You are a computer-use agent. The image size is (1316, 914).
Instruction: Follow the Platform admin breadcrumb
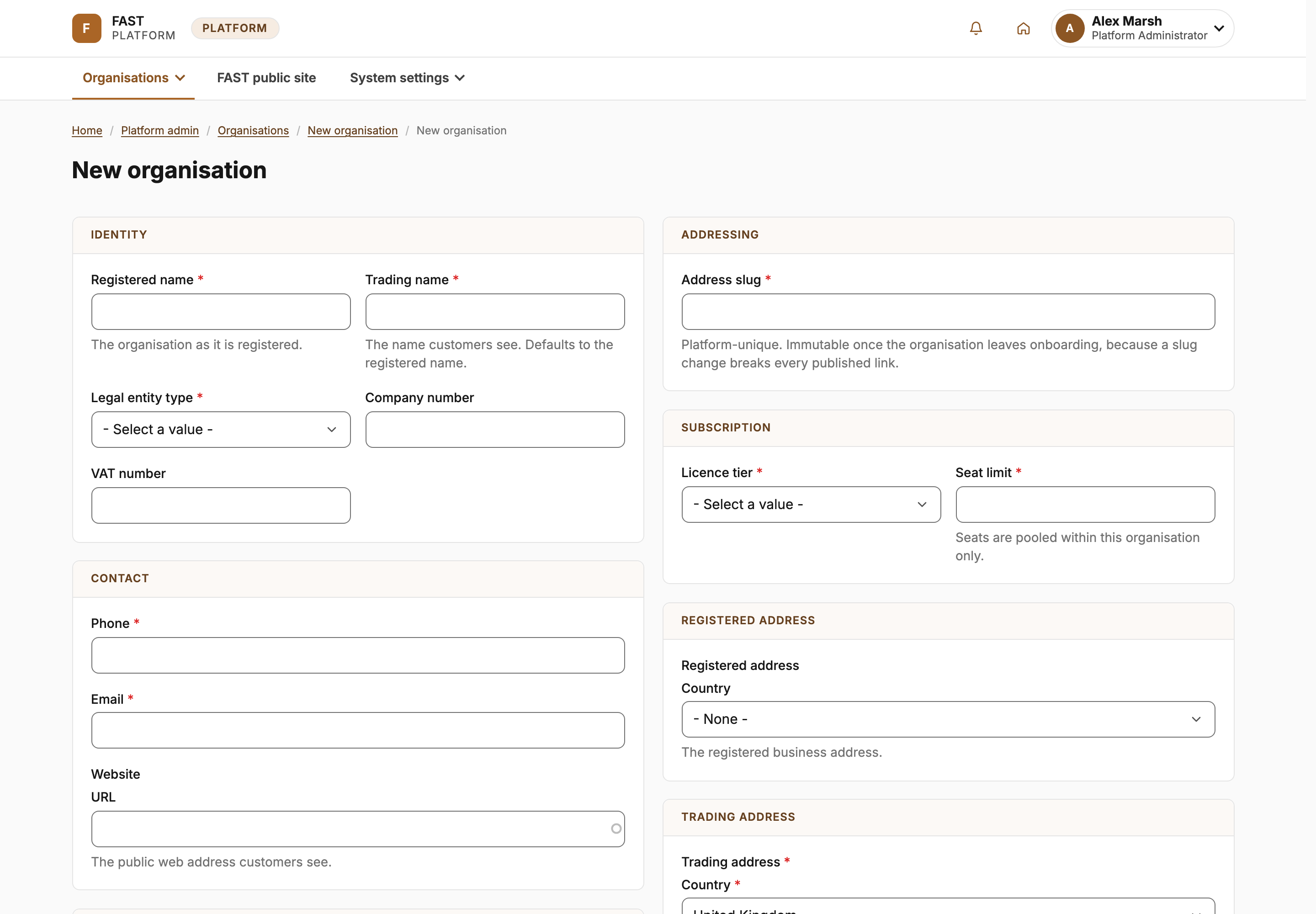click(160, 131)
